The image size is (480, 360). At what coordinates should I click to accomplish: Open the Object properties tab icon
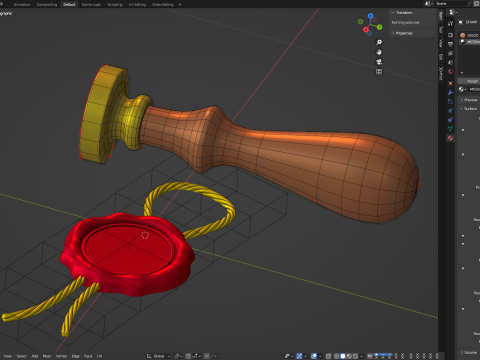click(x=451, y=83)
